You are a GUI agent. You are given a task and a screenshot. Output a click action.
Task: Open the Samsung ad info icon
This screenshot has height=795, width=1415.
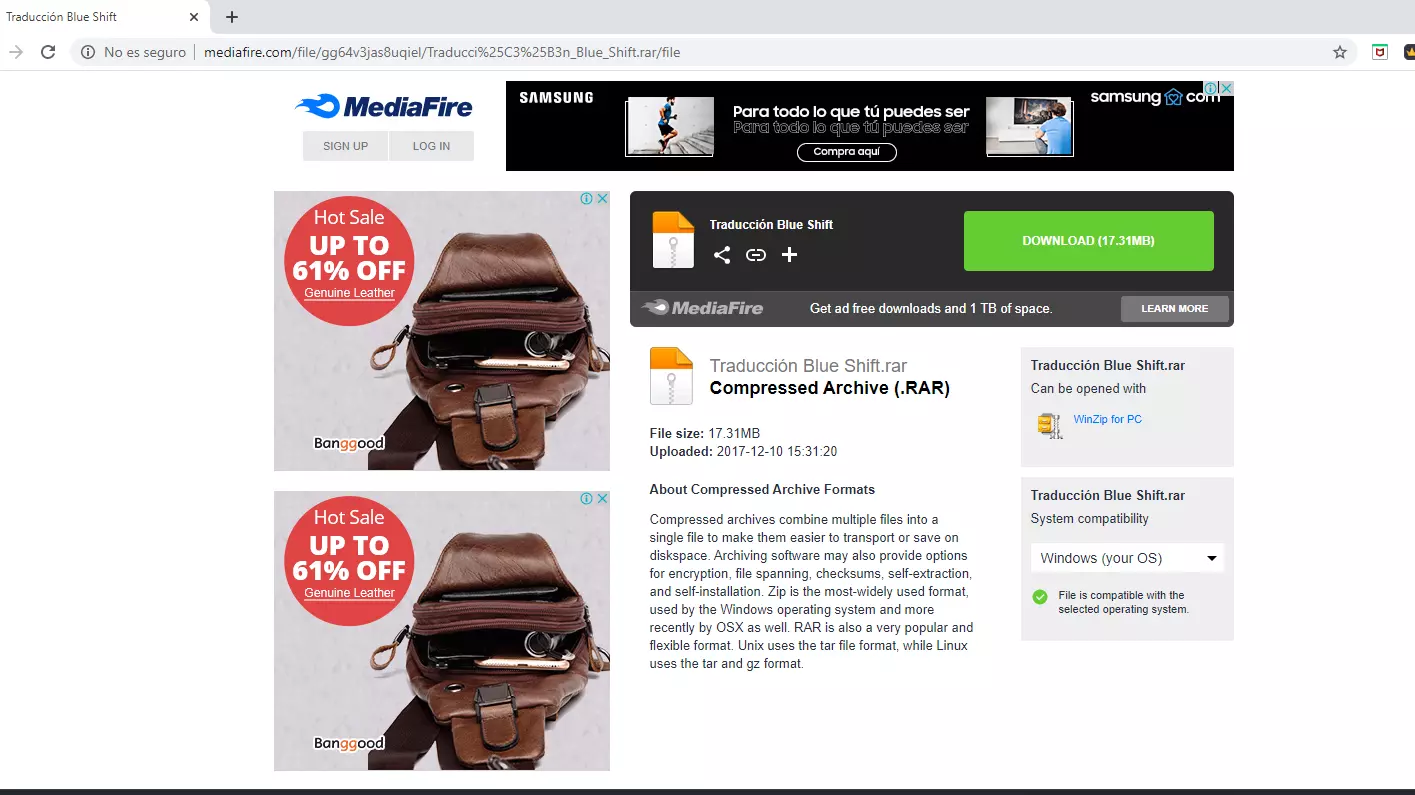coord(1210,88)
